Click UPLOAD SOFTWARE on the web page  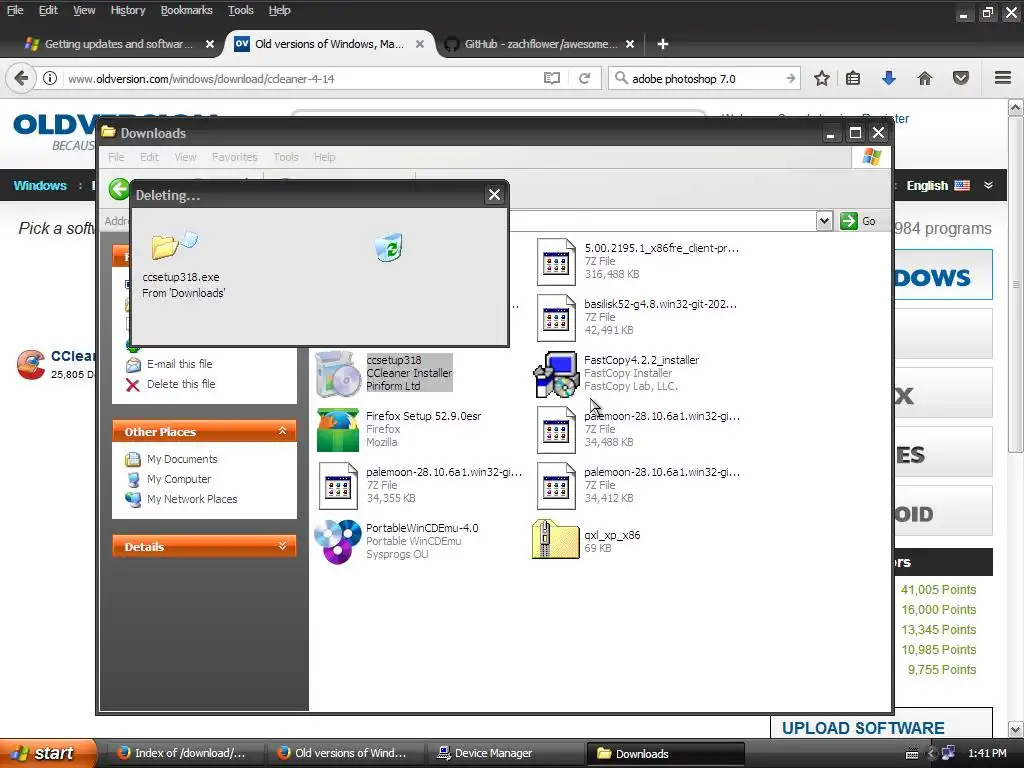(863, 728)
